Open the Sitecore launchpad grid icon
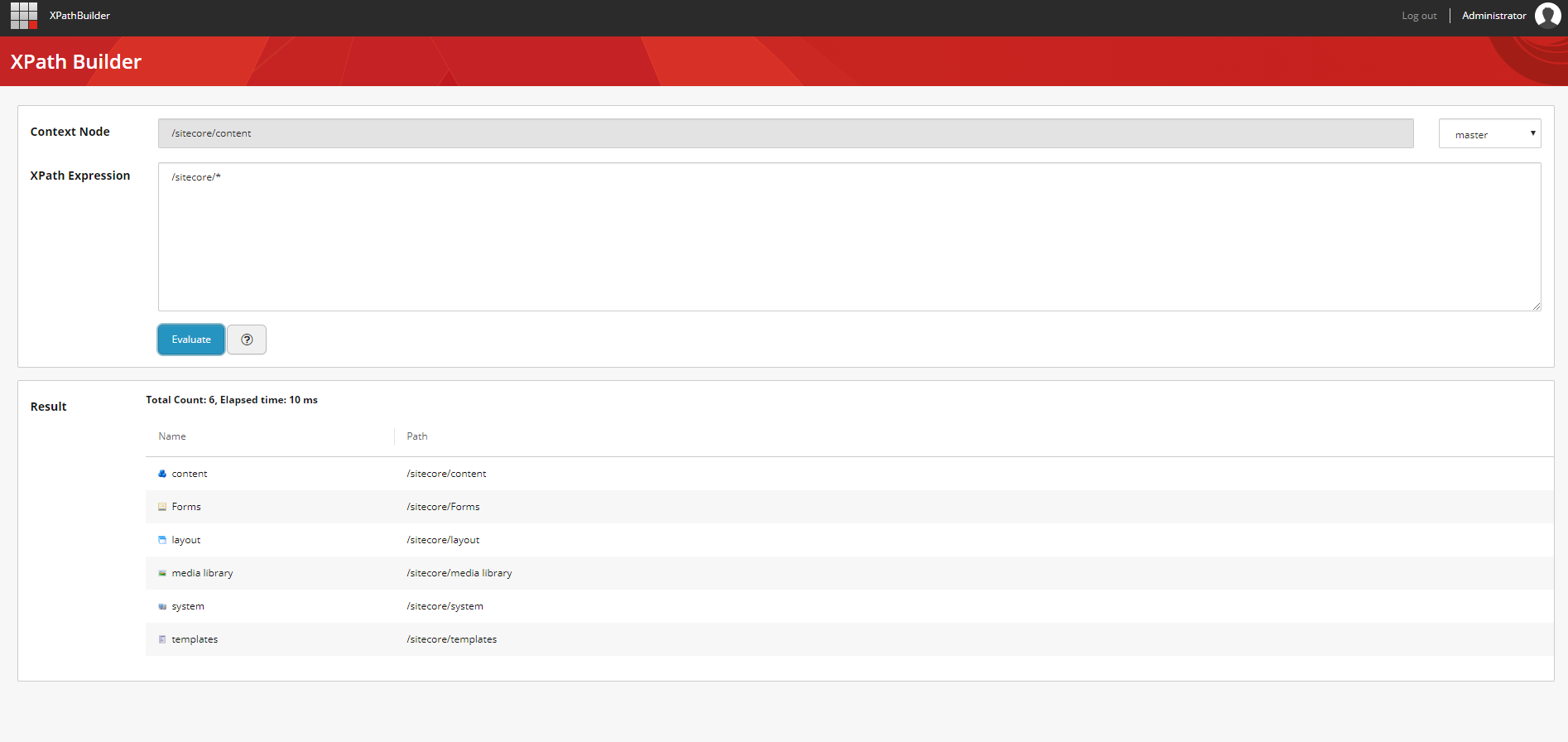The width and height of the screenshot is (1568, 742). click(x=24, y=16)
